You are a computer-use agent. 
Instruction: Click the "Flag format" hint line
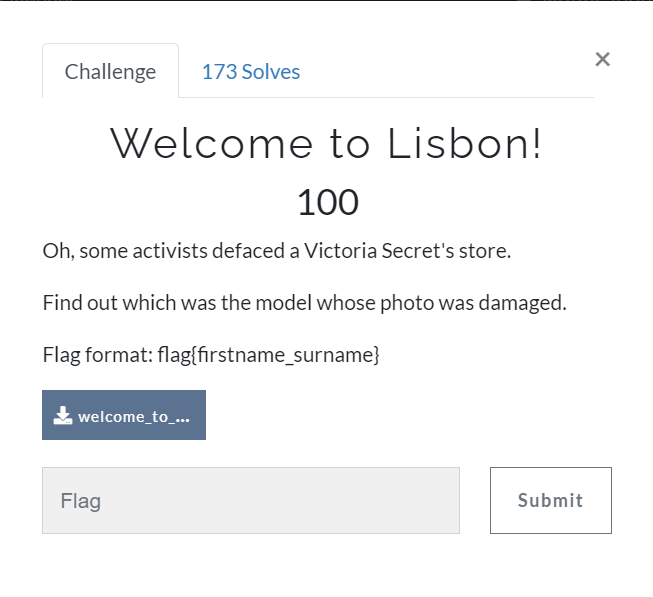[210, 354]
